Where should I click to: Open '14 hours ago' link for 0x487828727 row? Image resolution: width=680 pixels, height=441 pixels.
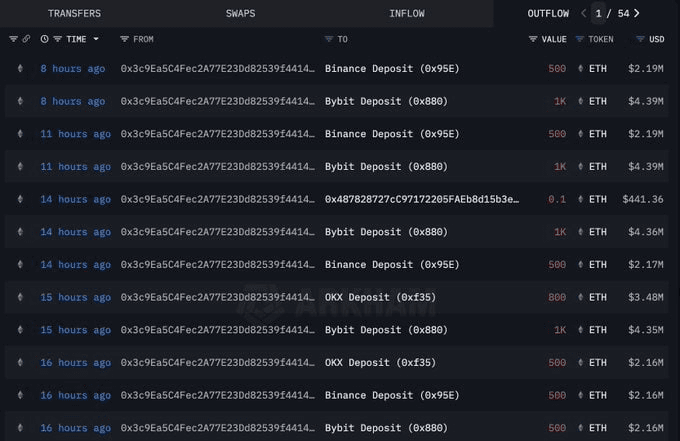point(75,199)
